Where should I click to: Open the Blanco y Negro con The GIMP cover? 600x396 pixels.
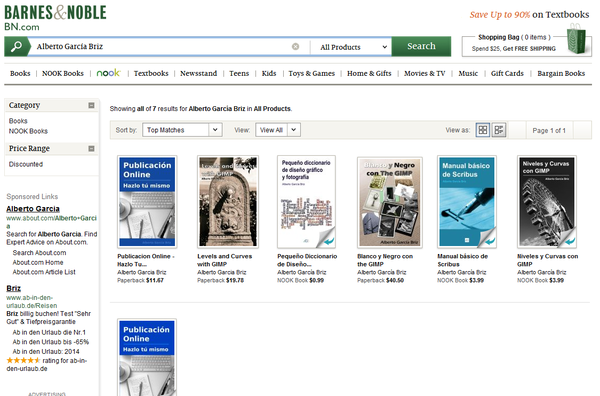(390, 202)
